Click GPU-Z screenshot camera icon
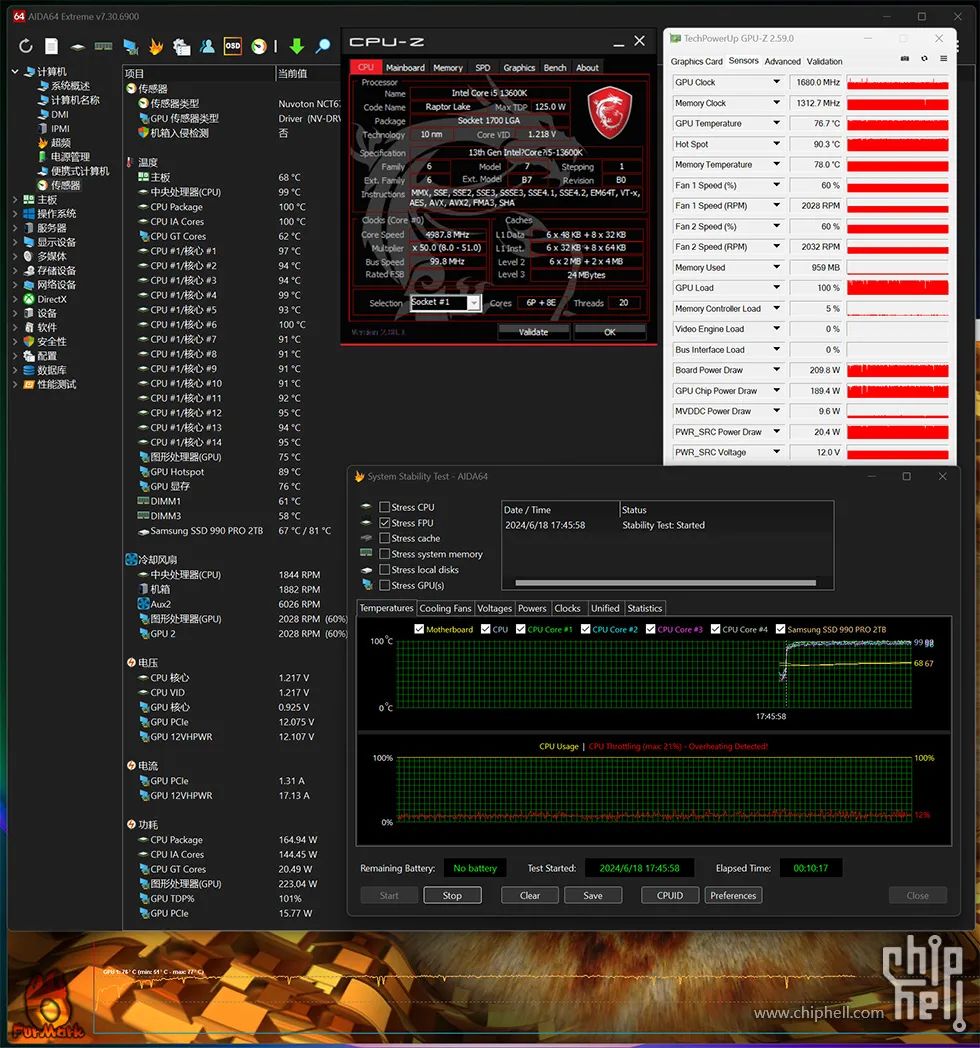The width and height of the screenshot is (980, 1048). 904,59
